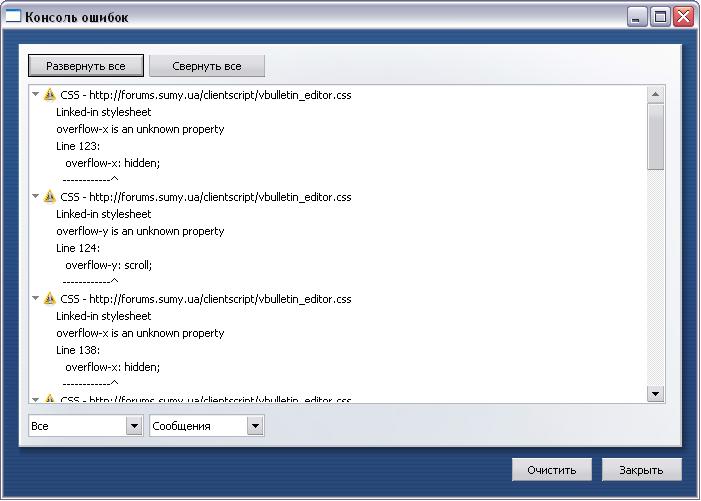Maximize the Консоль ошибок window
Viewport: 701px width, 501px height.
(x=660, y=17)
